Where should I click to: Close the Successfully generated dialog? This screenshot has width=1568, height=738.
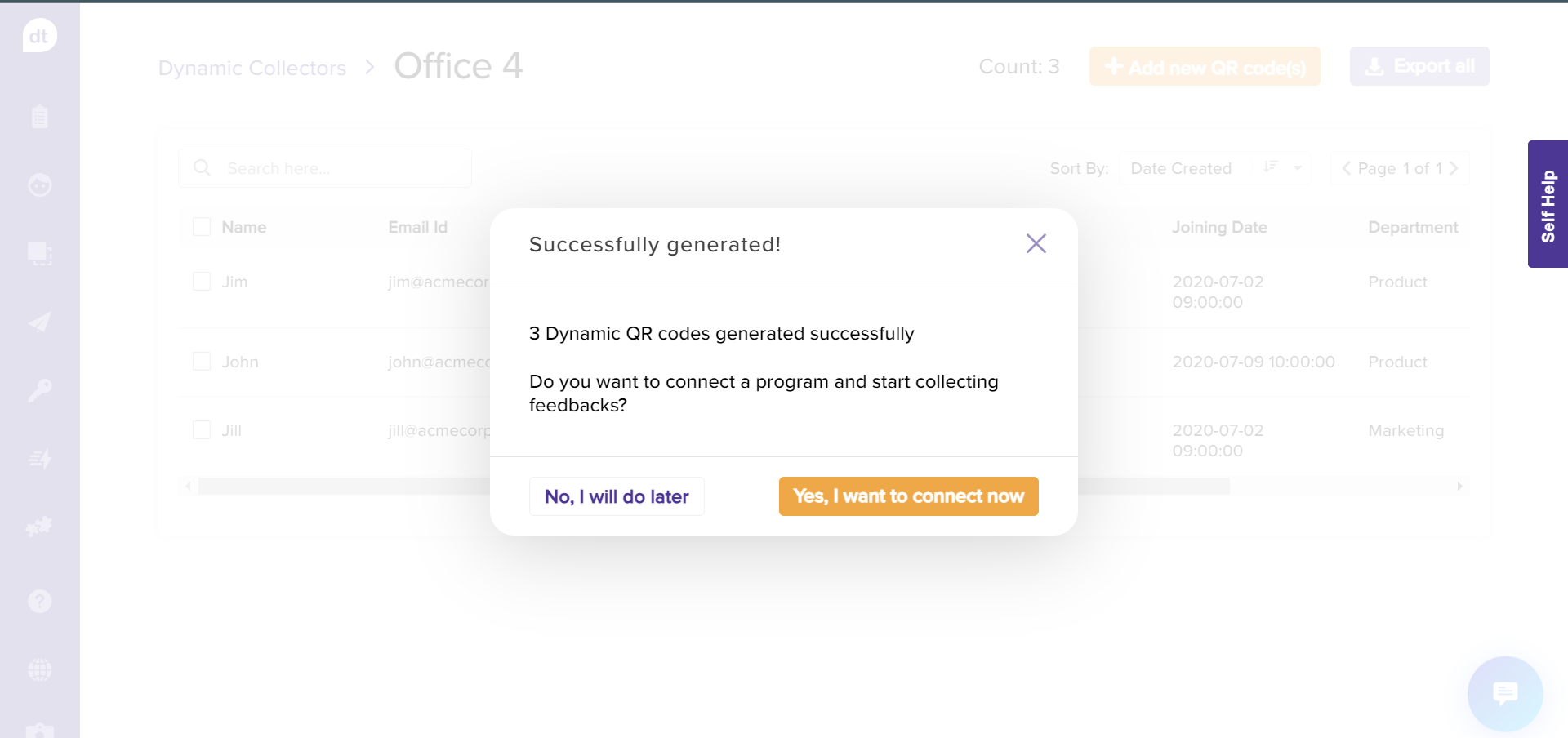(x=1036, y=243)
